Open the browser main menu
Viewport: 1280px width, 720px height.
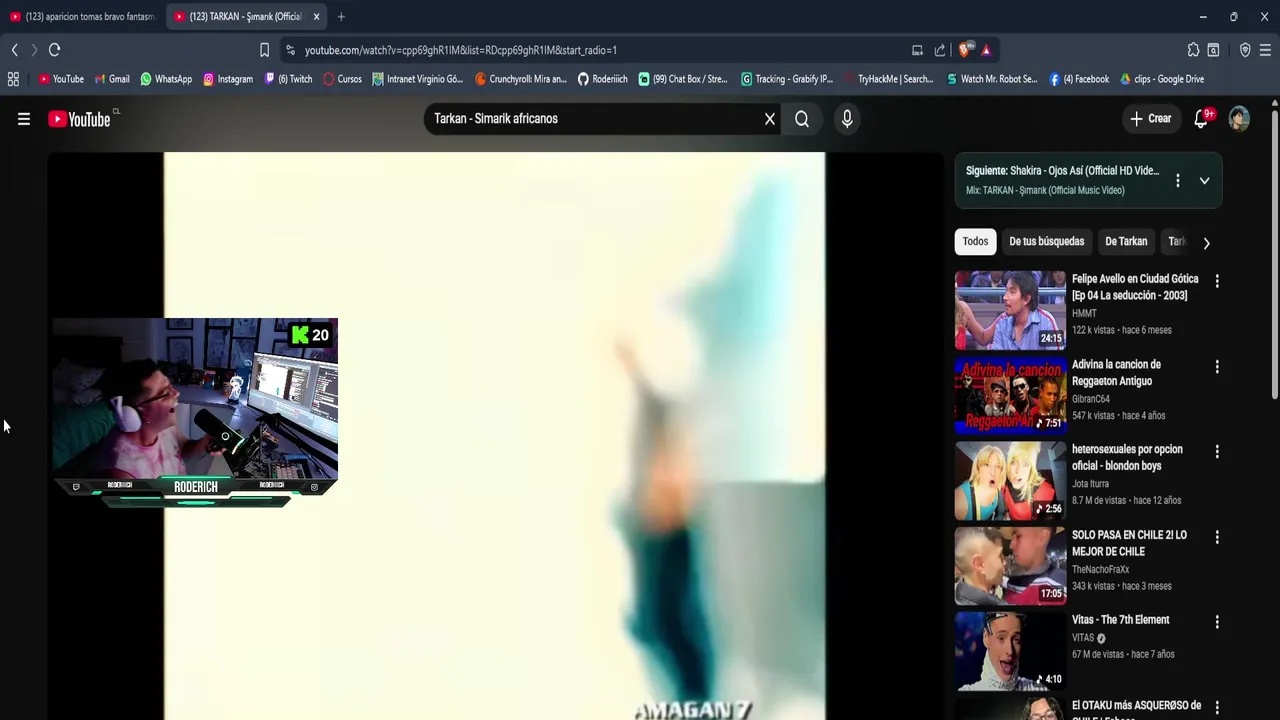tap(1265, 50)
